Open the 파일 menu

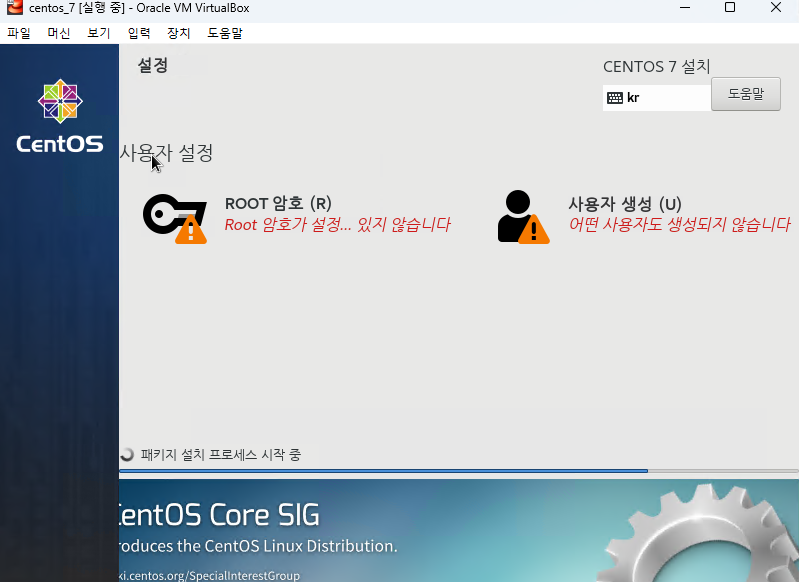click(19, 33)
